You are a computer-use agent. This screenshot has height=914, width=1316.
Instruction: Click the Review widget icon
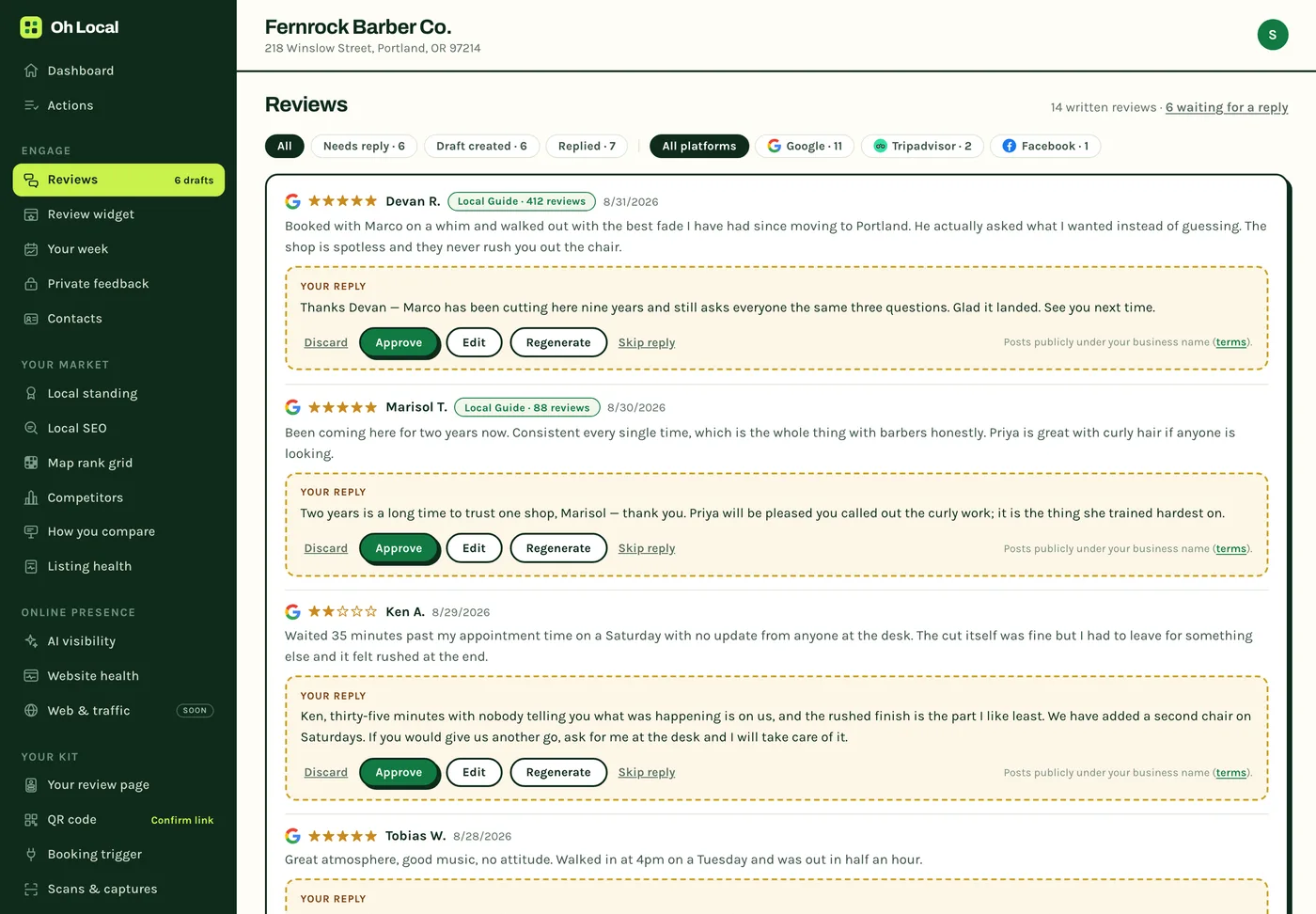tap(31, 214)
